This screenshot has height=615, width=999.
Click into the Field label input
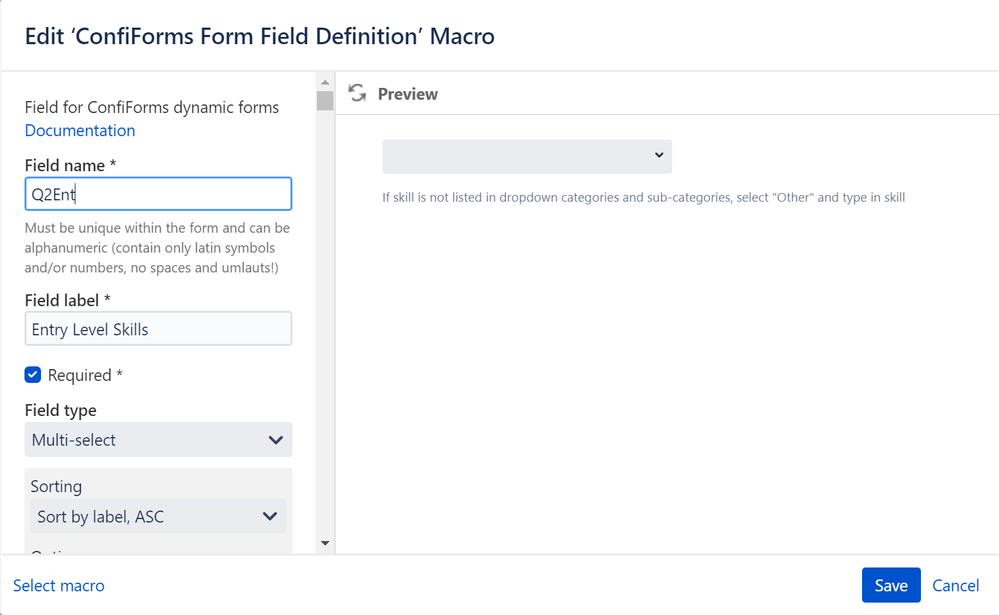click(158, 329)
